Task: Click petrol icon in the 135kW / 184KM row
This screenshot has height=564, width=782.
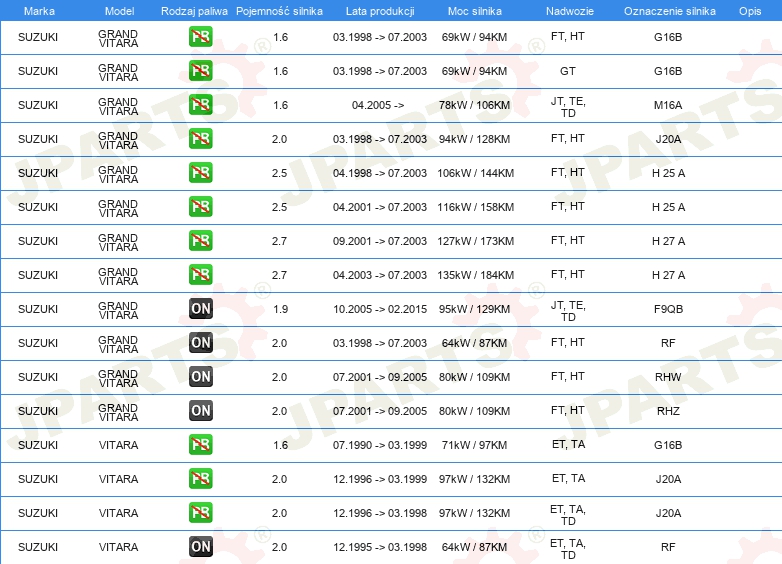Action: point(200,274)
